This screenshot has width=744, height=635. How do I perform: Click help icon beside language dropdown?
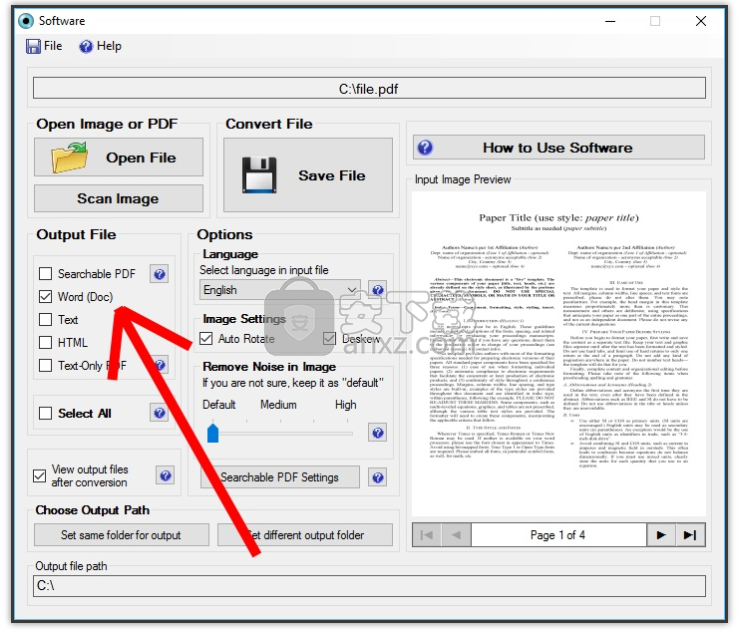(378, 290)
